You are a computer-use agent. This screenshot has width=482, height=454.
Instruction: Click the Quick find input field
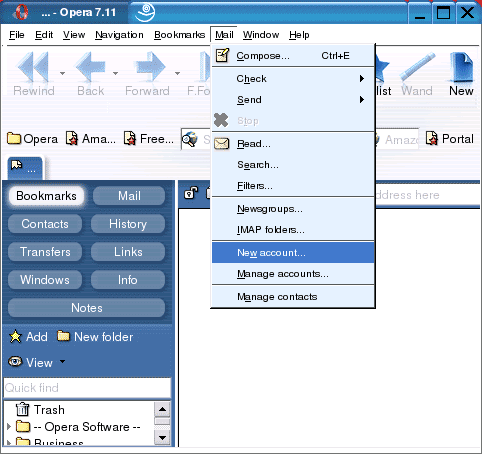tap(87, 388)
